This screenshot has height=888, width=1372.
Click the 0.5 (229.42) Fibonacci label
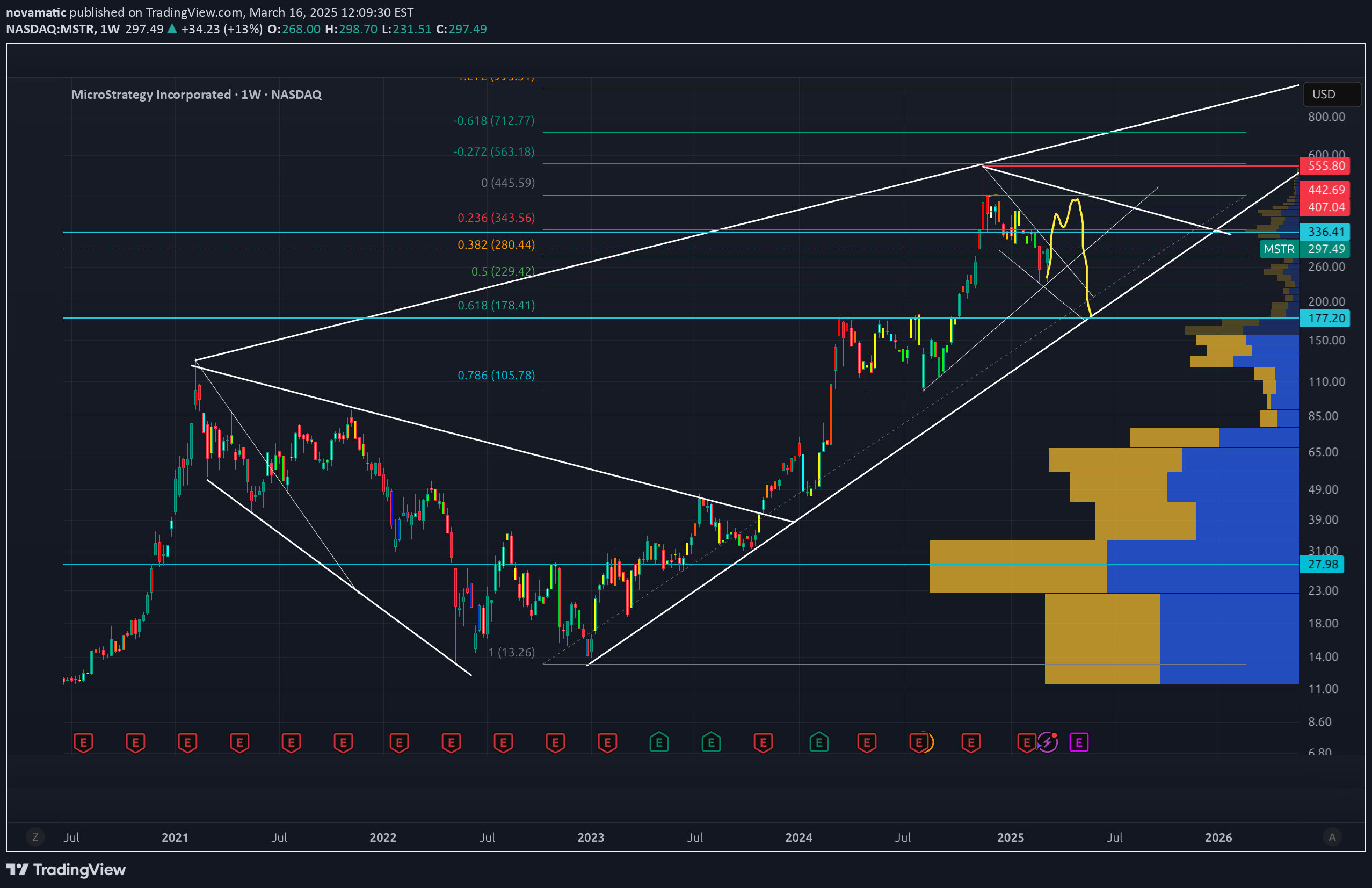[x=503, y=271]
